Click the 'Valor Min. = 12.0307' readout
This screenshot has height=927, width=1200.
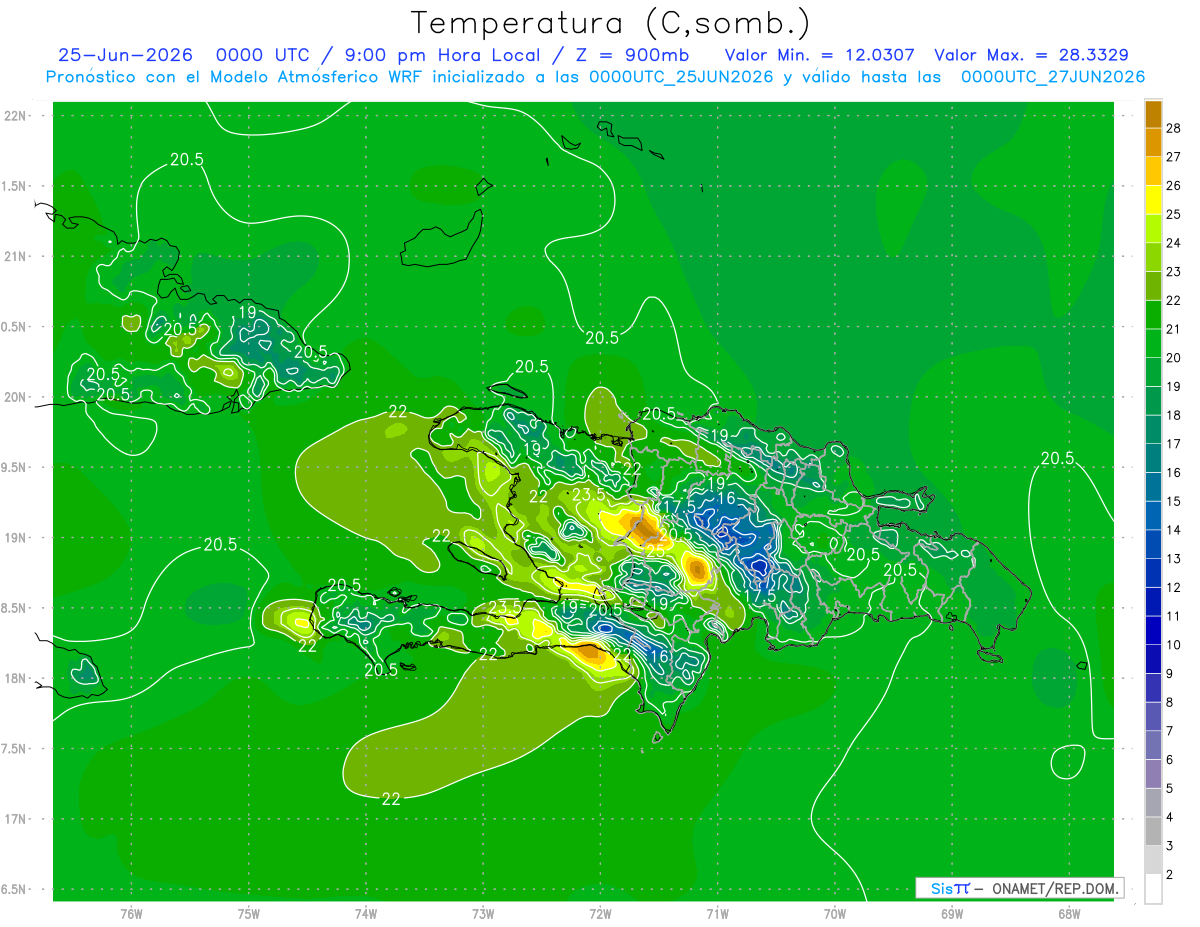[x=819, y=55]
